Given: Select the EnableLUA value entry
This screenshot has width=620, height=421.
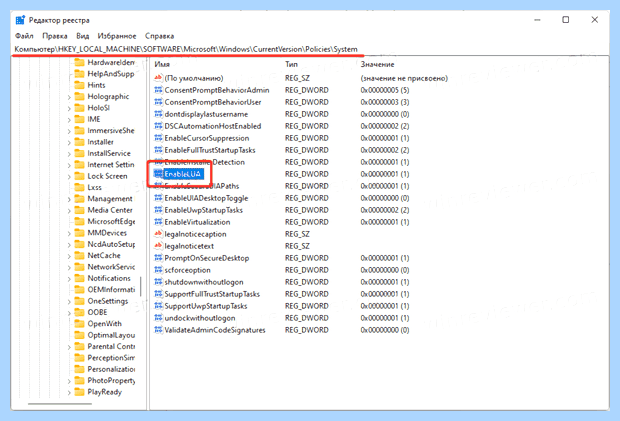Looking at the screenshot, I should coord(182,174).
